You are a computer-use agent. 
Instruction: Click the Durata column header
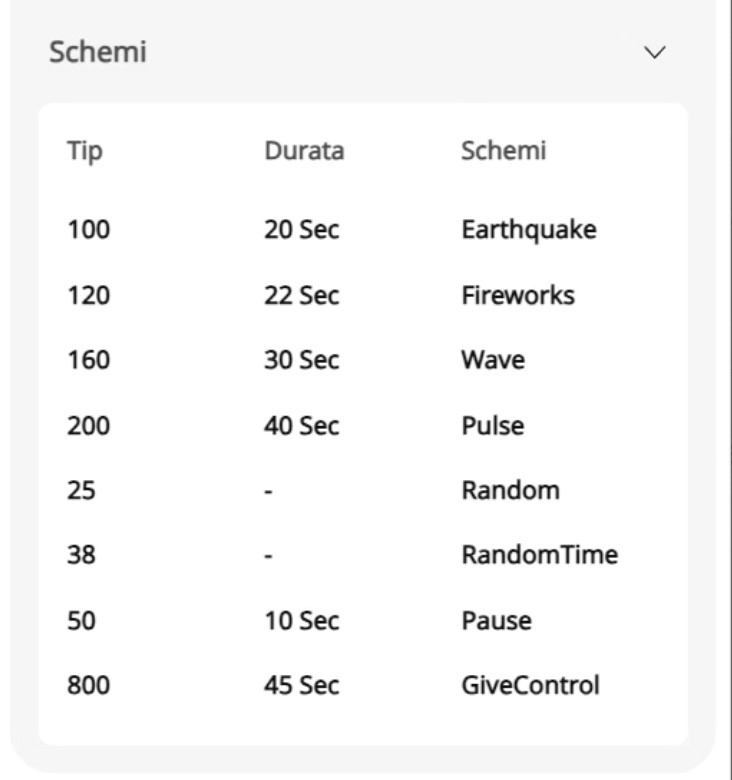304,152
